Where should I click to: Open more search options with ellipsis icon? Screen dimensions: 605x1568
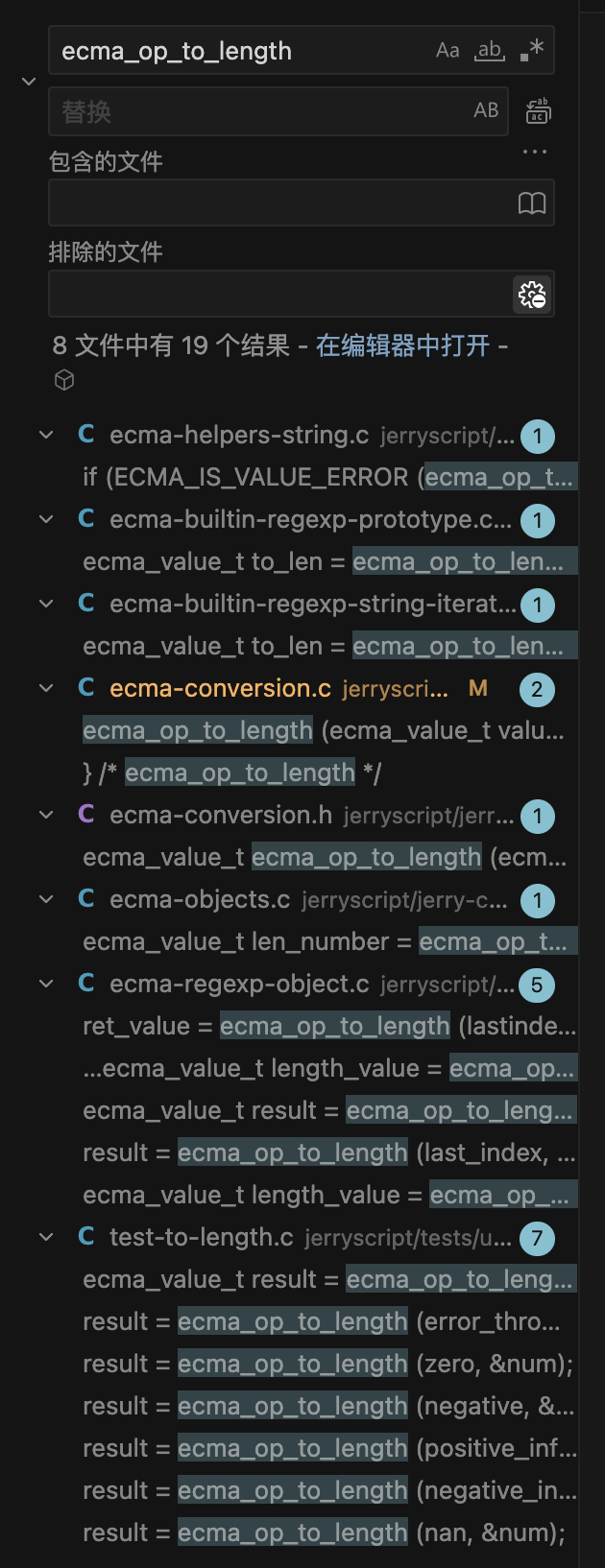click(x=534, y=151)
